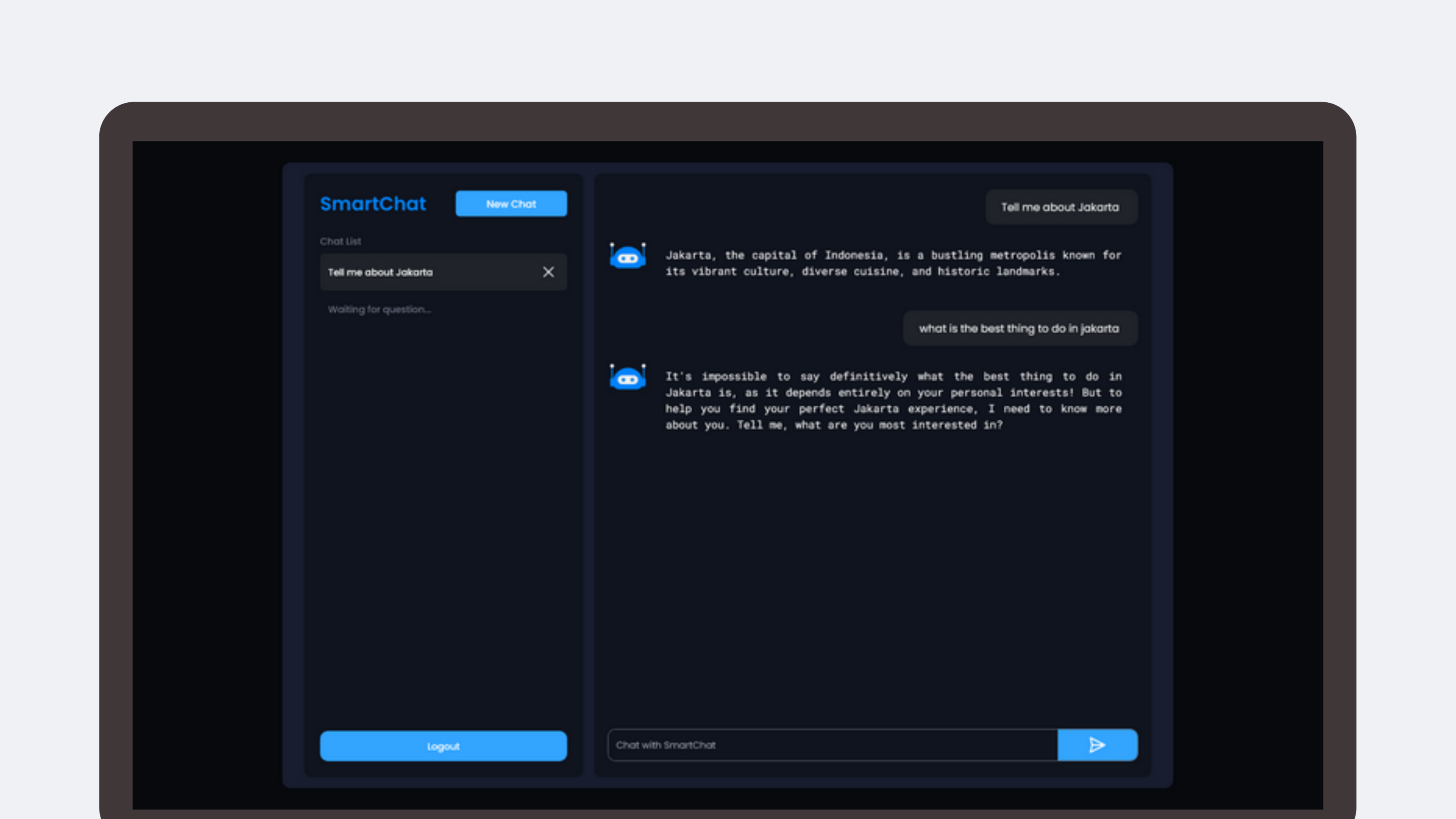Click the 'Tell me about Jakarta' user message bubble
This screenshot has width=1456, height=819.
pos(1061,207)
